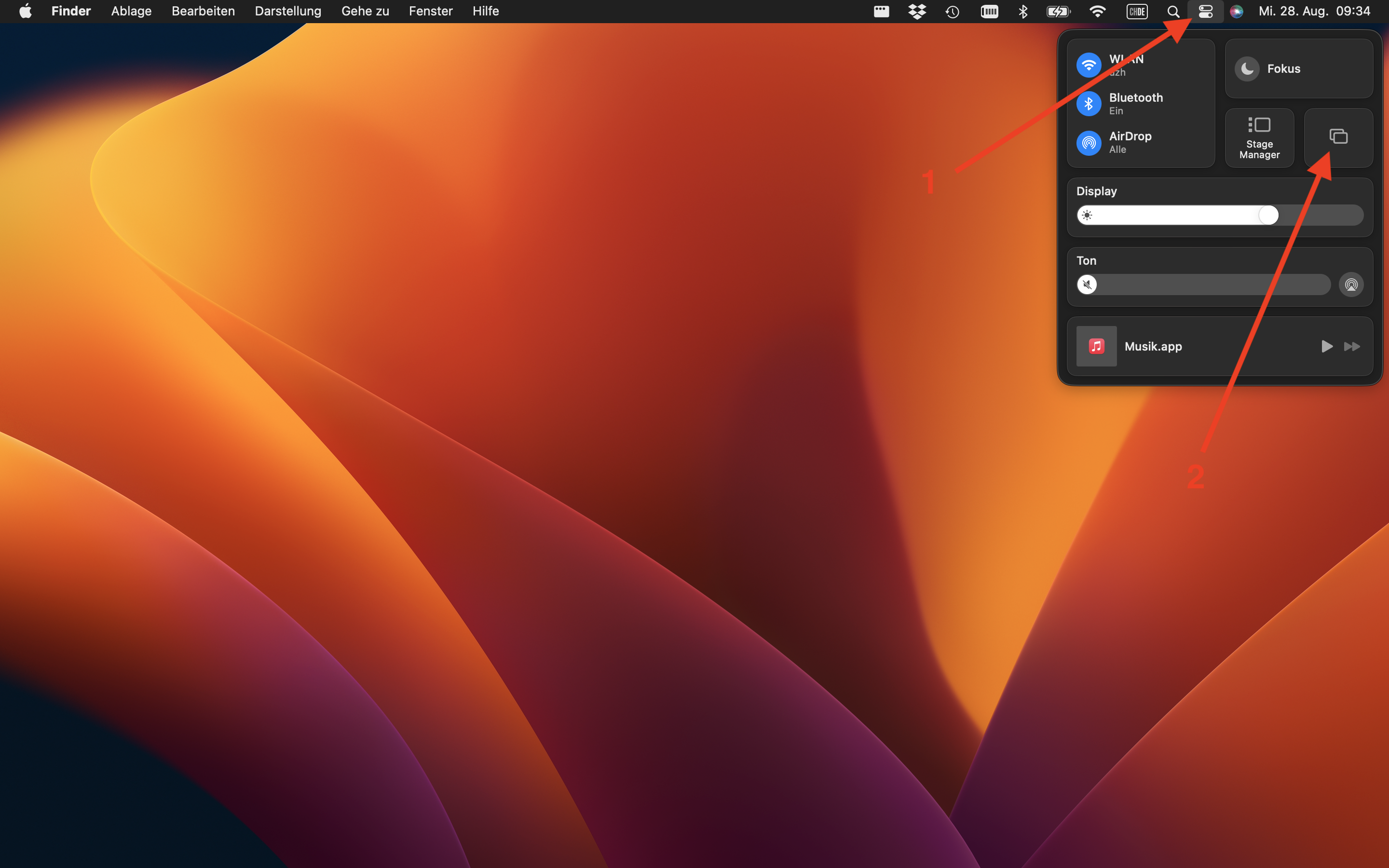
Task: Activate Stage Manager
Action: (x=1259, y=137)
